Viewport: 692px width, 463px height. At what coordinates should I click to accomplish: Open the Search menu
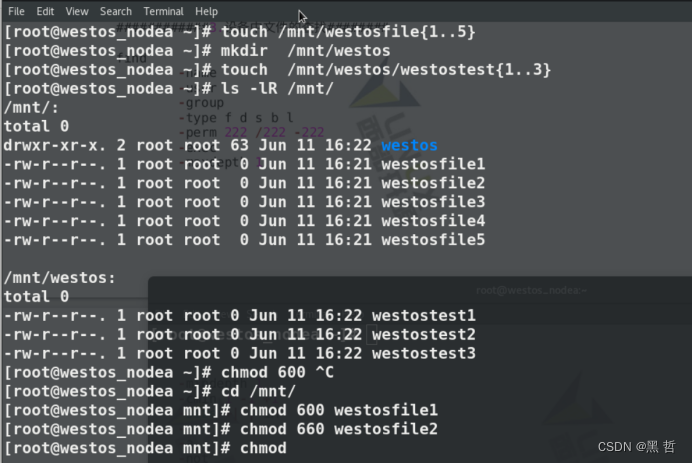(x=116, y=11)
